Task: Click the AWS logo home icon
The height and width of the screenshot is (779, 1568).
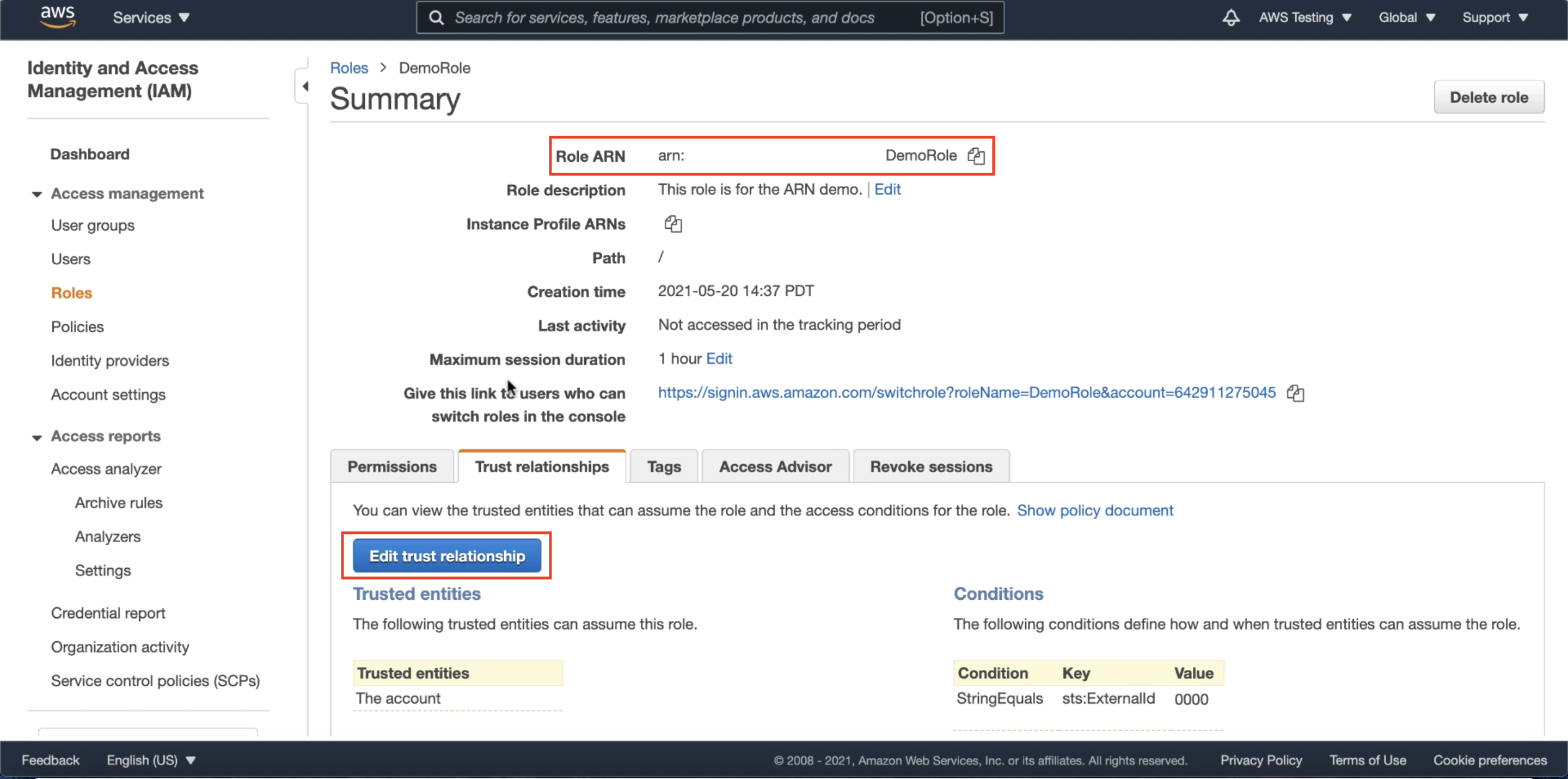Action: pos(58,17)
